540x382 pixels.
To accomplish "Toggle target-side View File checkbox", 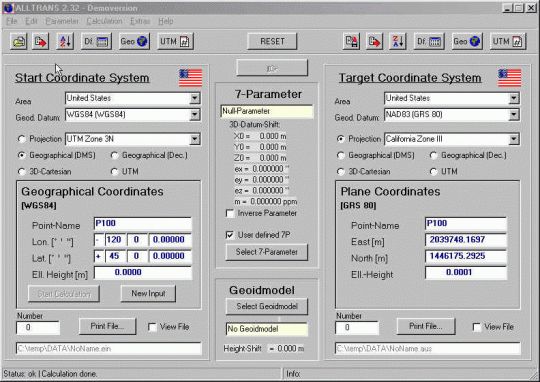I will [477, 327].
